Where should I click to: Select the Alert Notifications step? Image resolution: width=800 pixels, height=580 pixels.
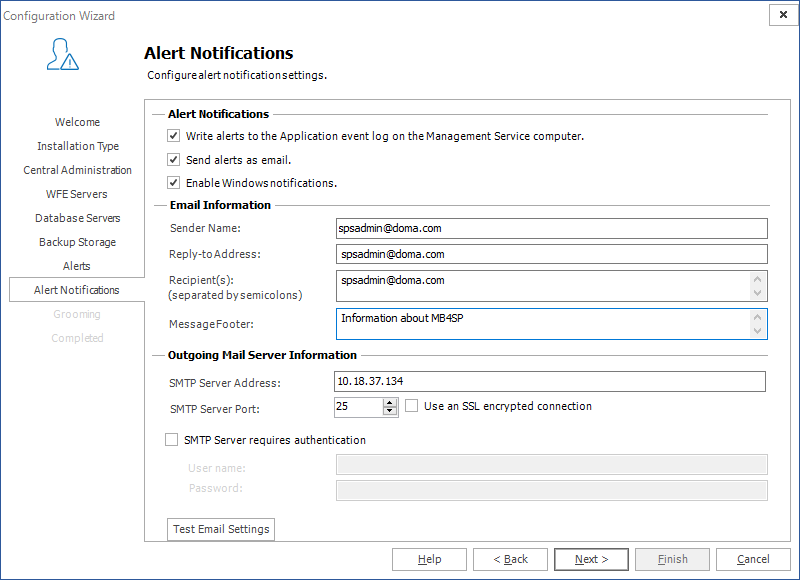point(77,290)
